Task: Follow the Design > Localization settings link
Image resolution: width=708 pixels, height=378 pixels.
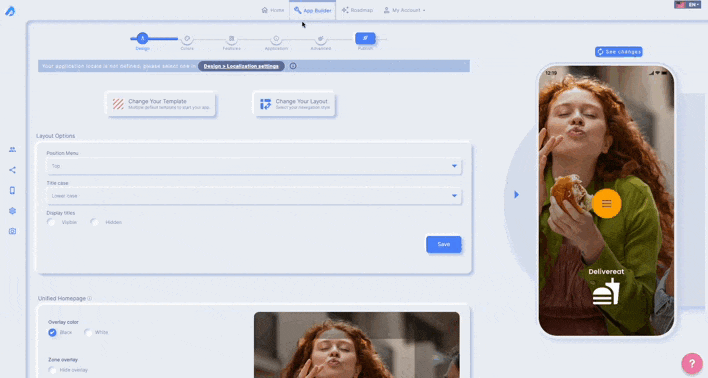Action: [x=241, y=66]
